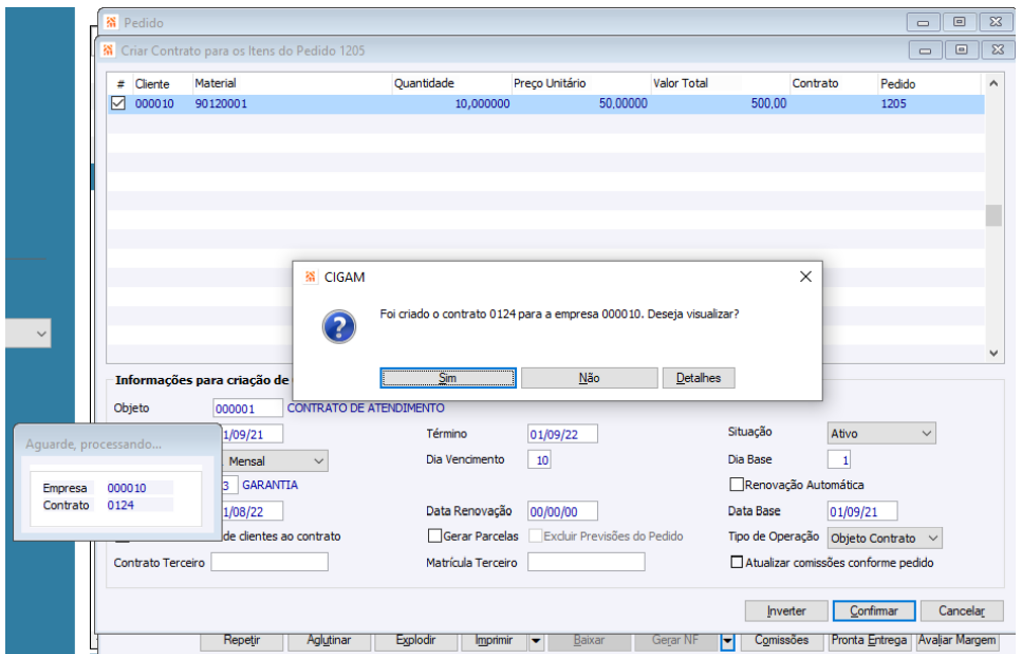Expand the Tipo de Operação dropdown
The height and width of the screenshot is (654, 1020).
[885, 538]
